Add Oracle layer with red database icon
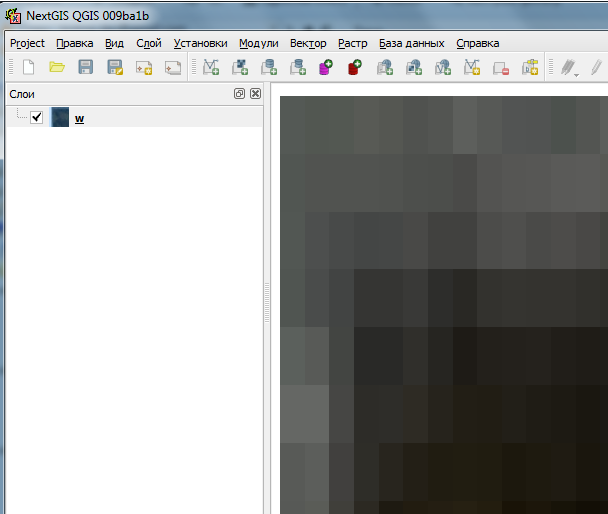Viewport: 608px width, 514px height. pos(355,67)
